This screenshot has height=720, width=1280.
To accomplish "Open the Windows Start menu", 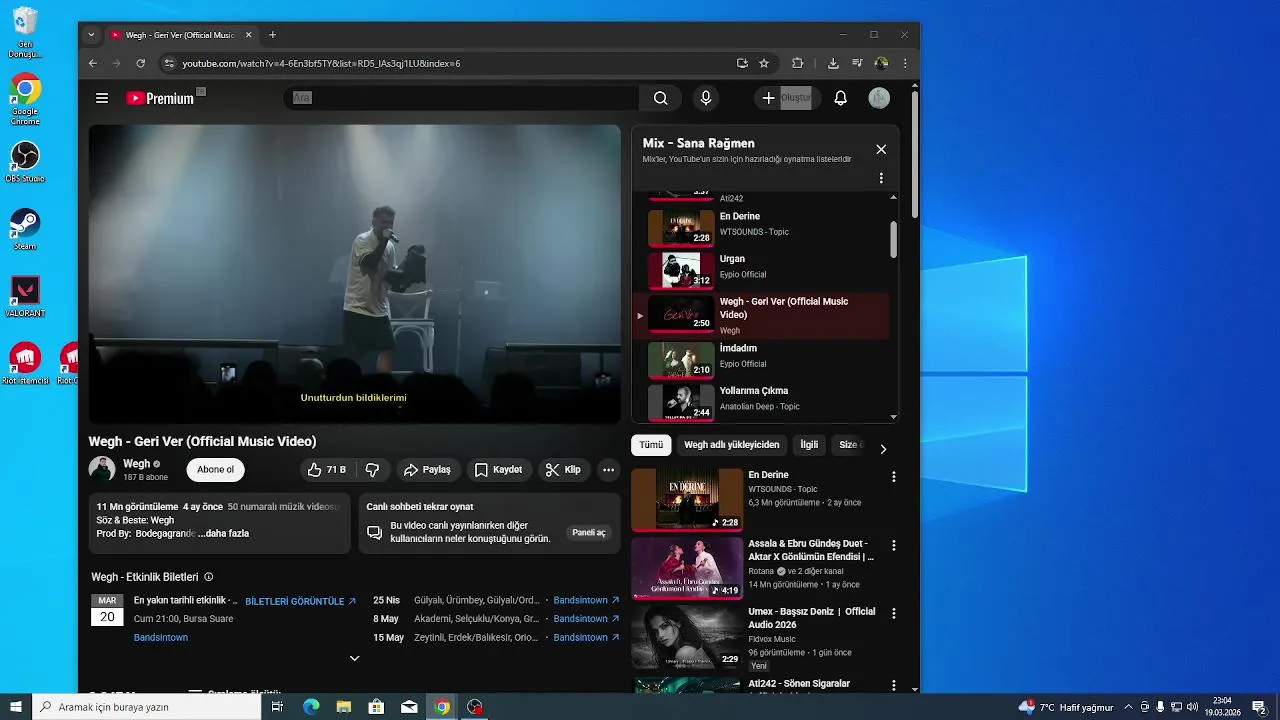I will pos(15,707).
